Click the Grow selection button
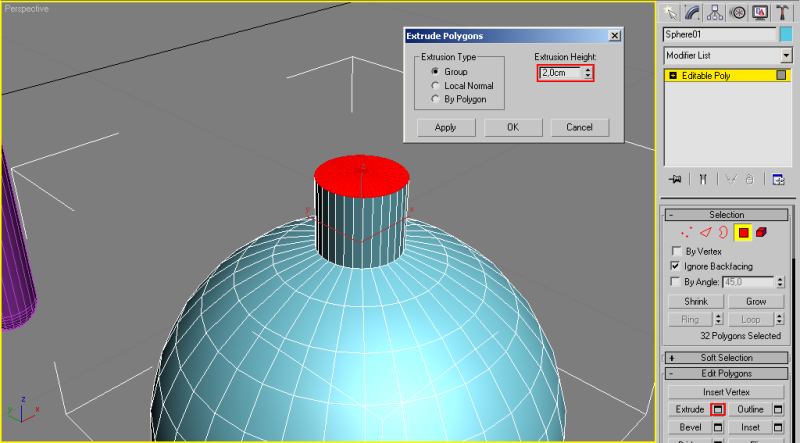The width and height of the screenshot is (800, 443). (x=756, y=302)
